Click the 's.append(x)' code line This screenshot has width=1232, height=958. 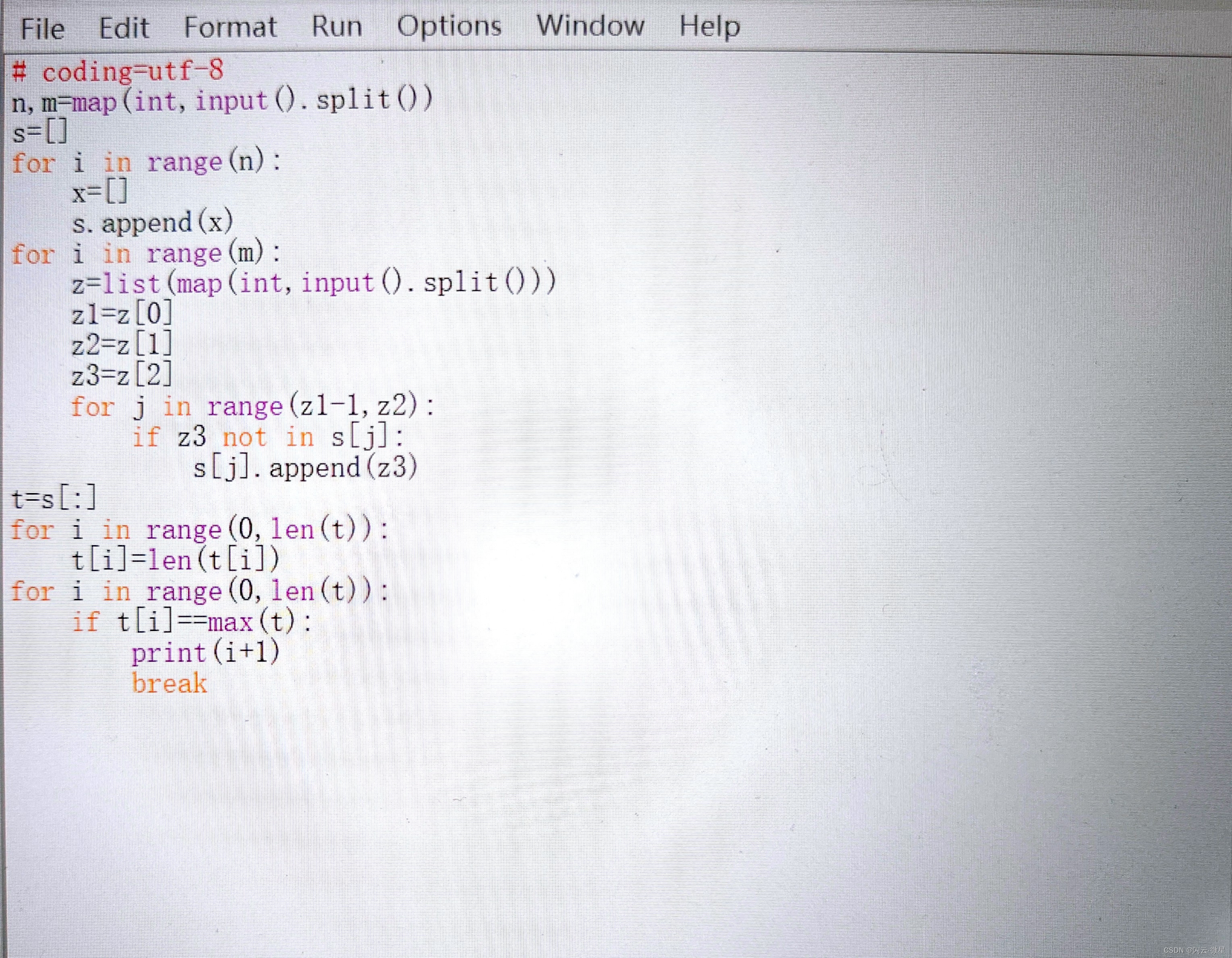tap(152, 223)
